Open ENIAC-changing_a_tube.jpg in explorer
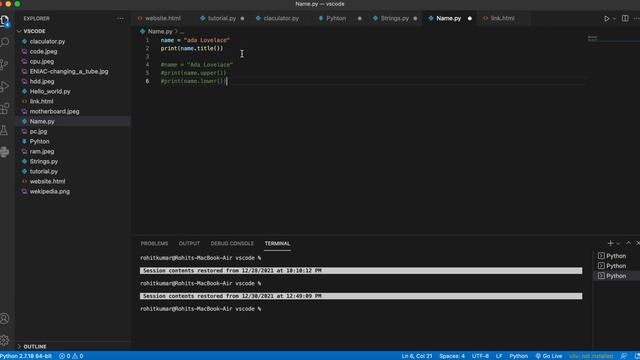Image resolution: width=640 pixels, height=360 pixels. point(73,71)
